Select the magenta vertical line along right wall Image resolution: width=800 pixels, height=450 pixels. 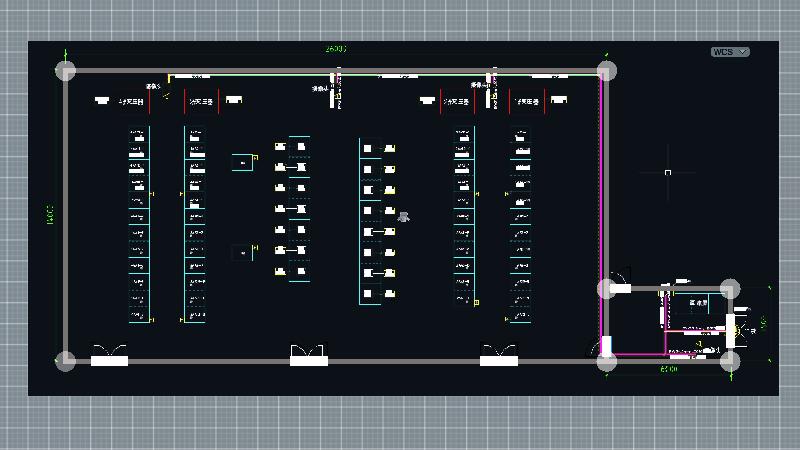point(601,180)
